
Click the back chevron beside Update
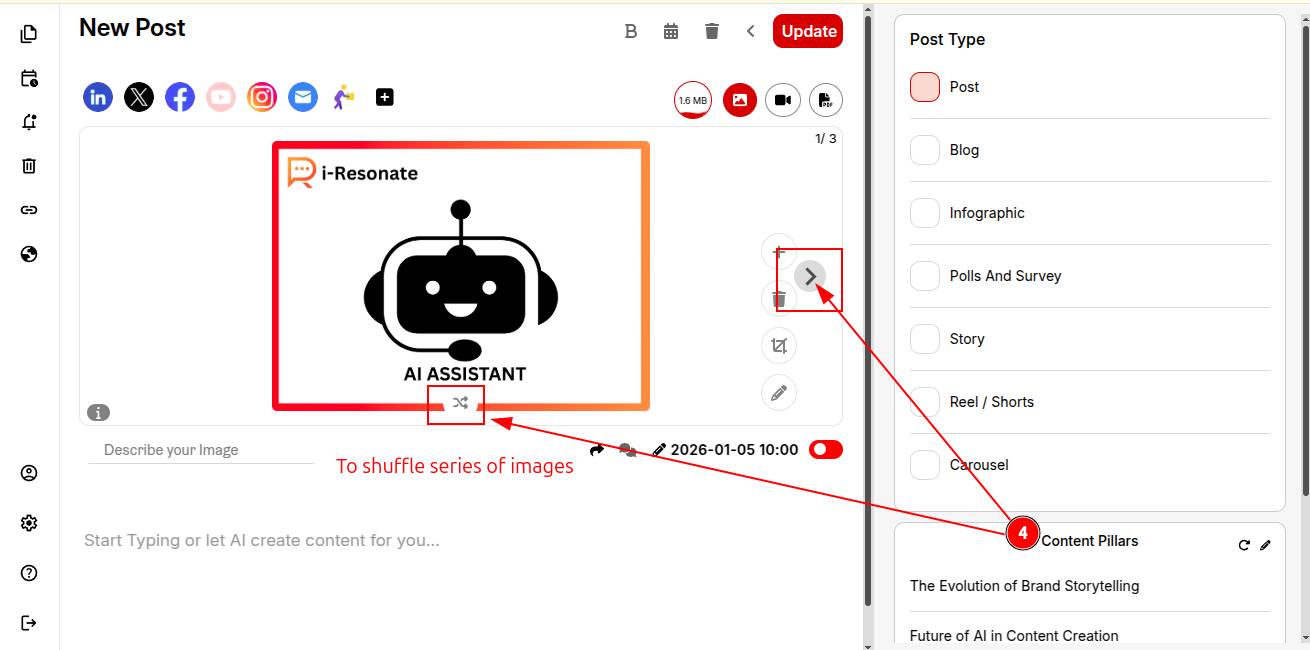click(750, 31)
